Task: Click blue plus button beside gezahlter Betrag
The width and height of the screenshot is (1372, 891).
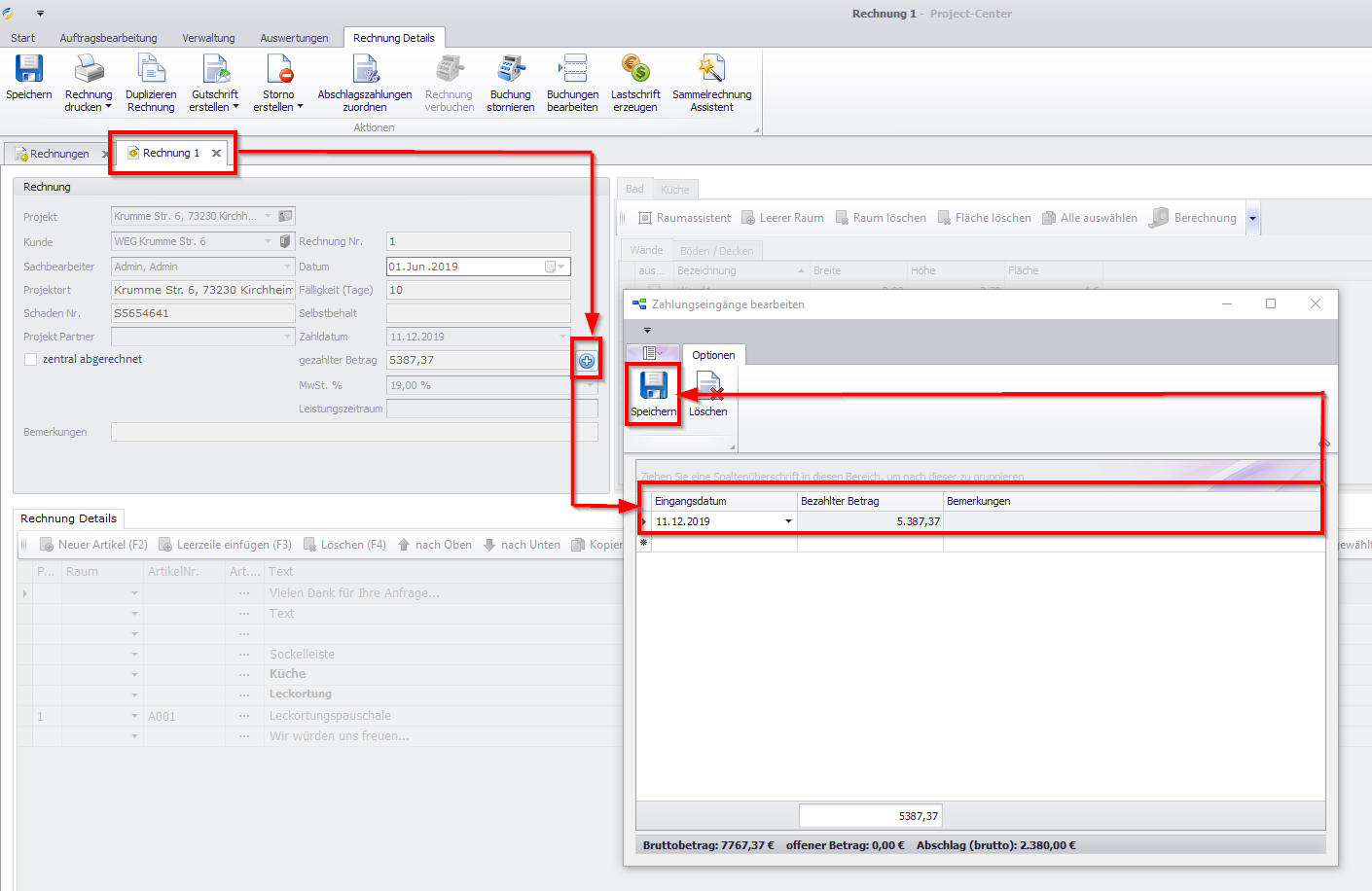Action: pyautogui.click(x=587, y=361)
